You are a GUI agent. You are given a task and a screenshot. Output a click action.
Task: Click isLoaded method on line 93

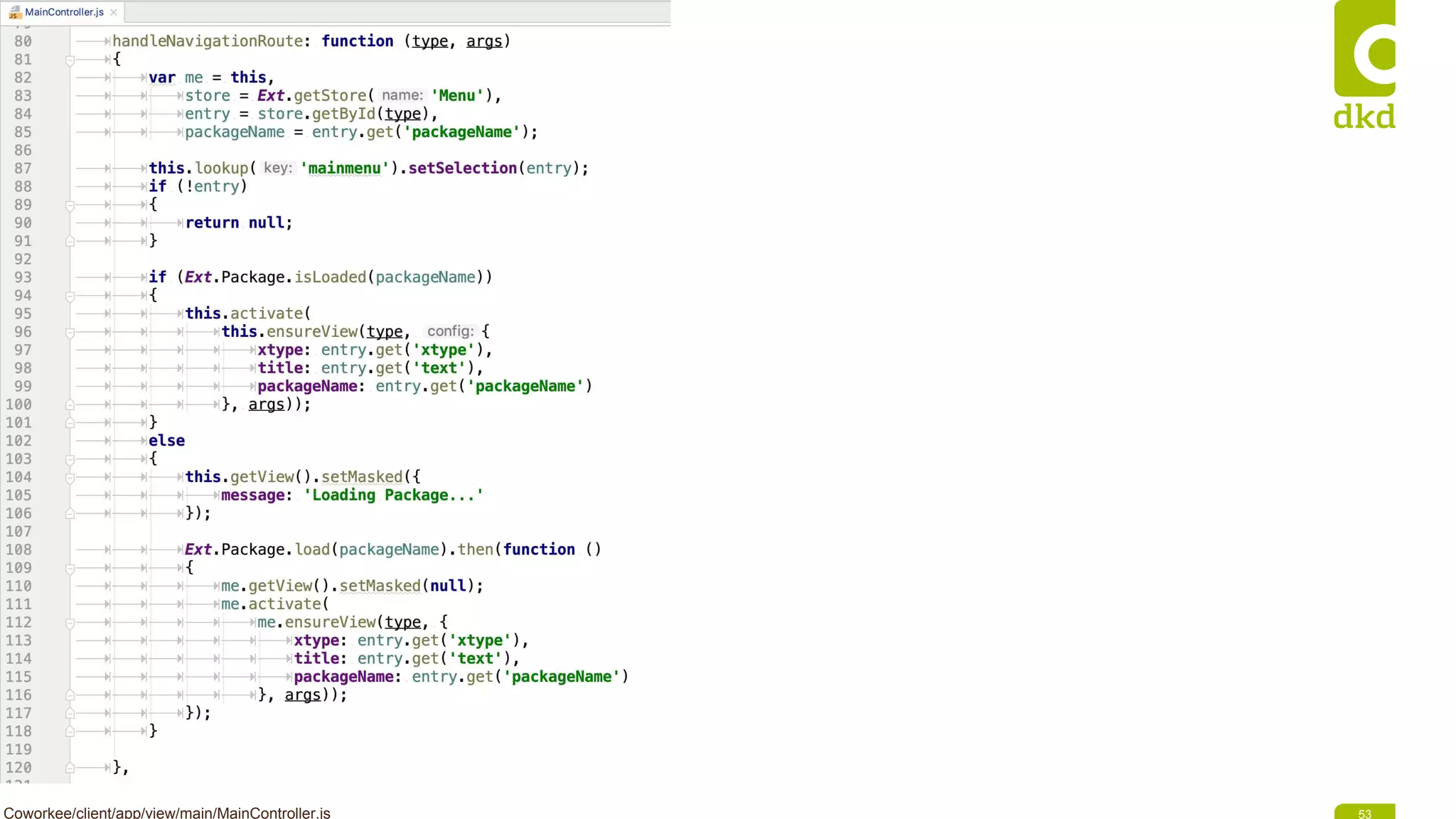tap(330, 277)
